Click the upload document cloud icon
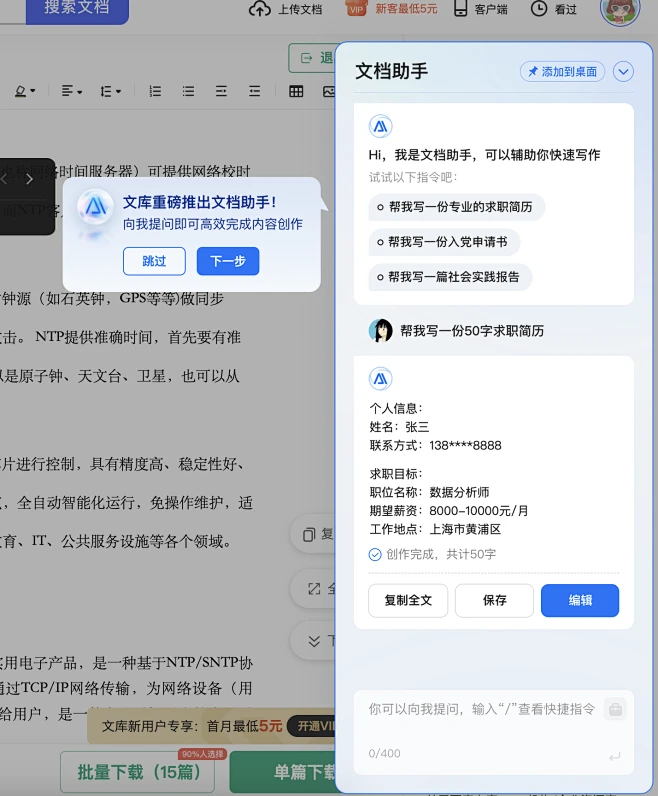 [260, 9]
